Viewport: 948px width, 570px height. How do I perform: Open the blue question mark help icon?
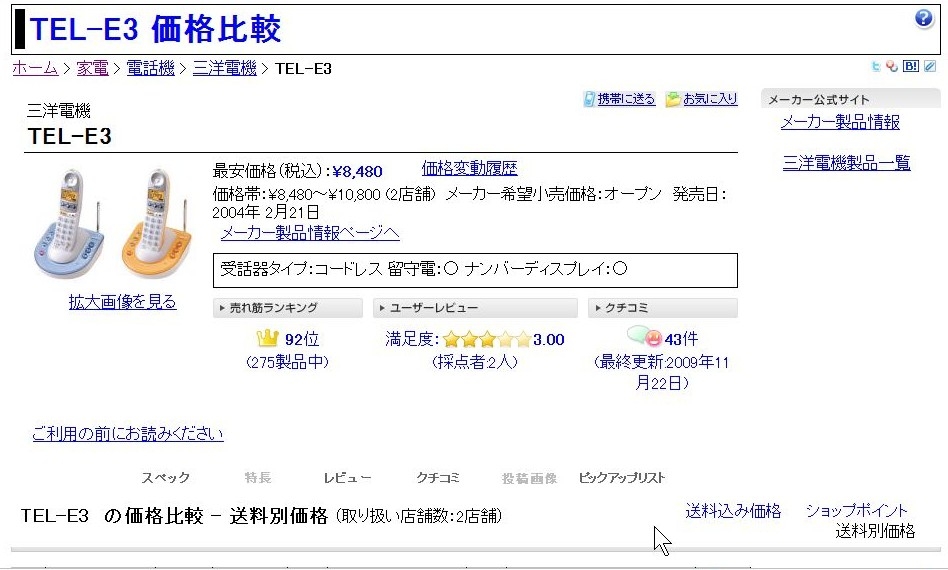click(924, 19)
